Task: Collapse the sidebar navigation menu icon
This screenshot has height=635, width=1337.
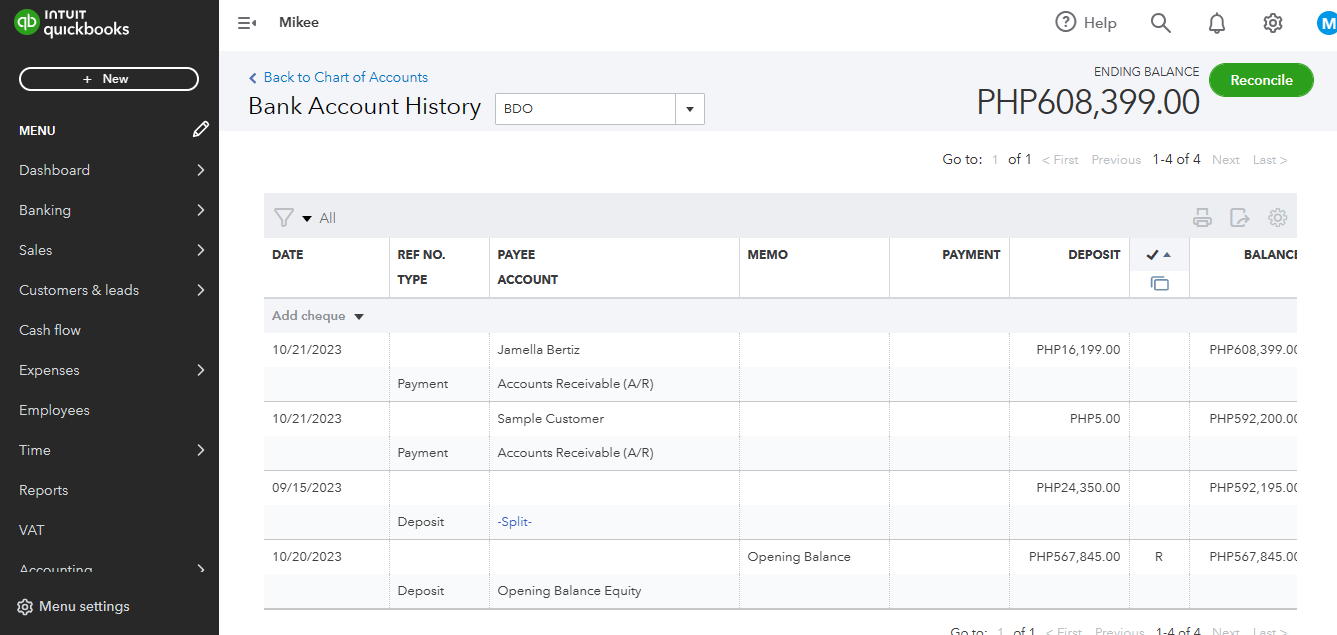Action: [247, 23]
